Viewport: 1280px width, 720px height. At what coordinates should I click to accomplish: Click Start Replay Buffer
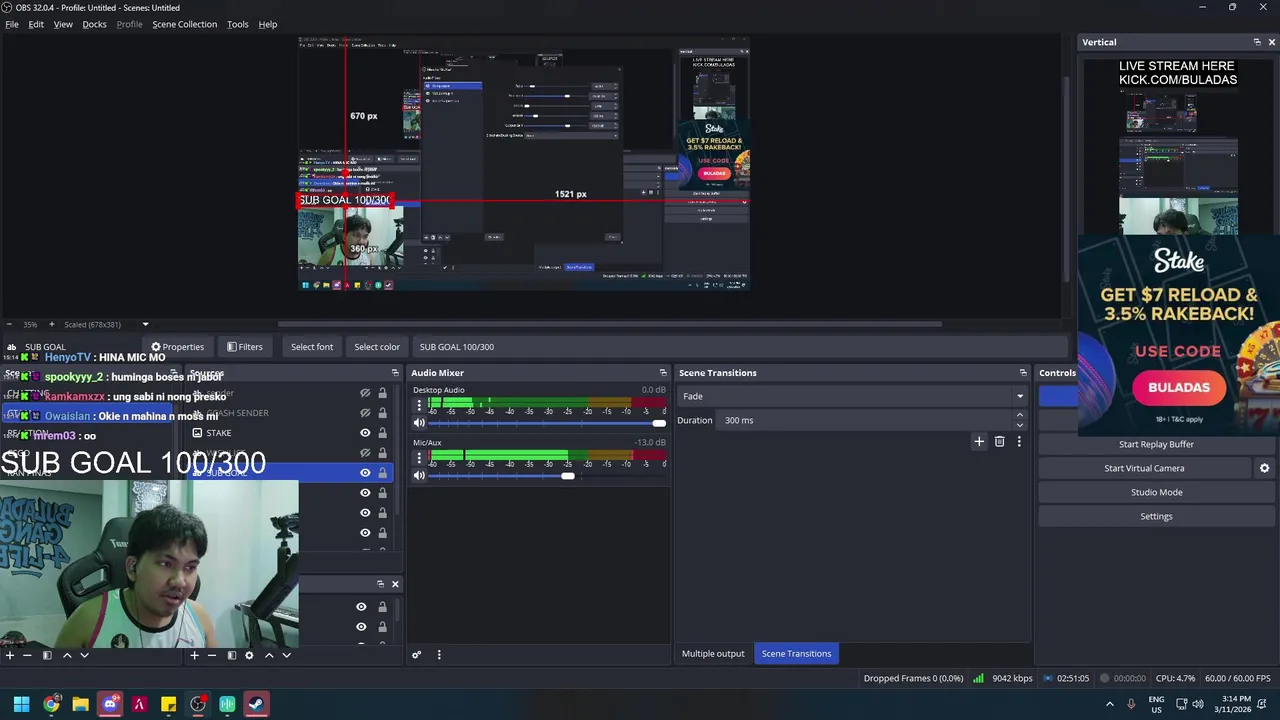[x=1156, y=444]
